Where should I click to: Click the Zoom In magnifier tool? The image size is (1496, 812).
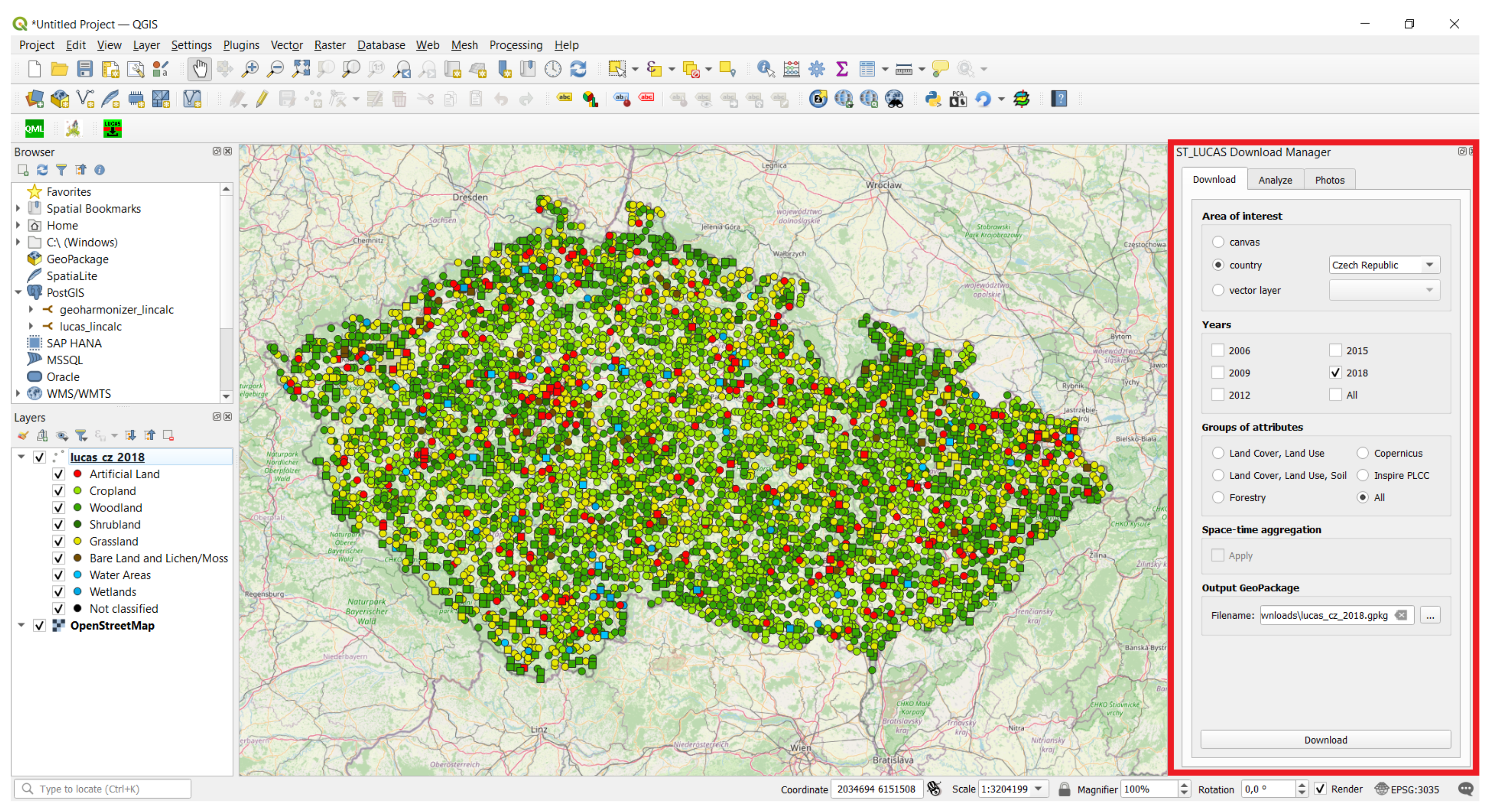click(x=250, y=69)
